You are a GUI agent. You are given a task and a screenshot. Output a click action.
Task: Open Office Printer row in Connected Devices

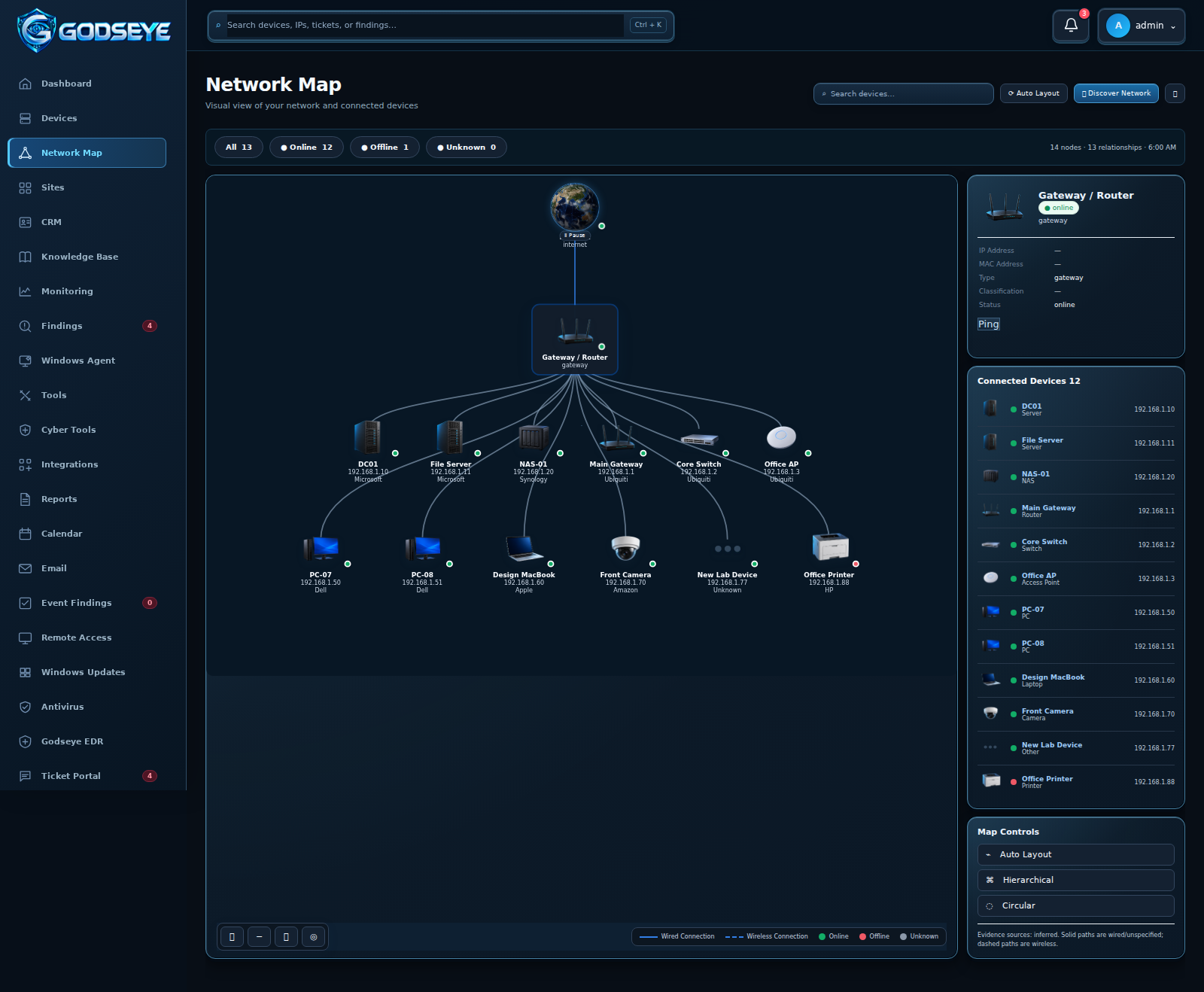tap(1075, 782)
